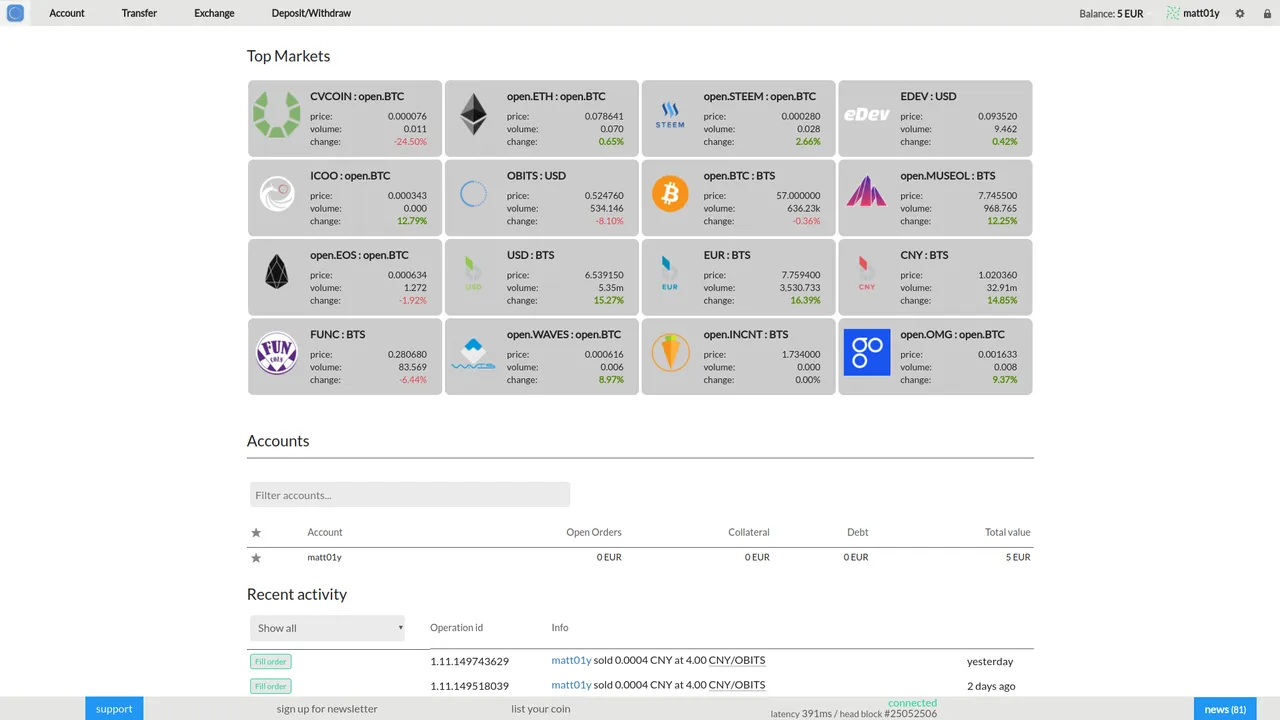The image size is (1280, 720).
Task: Open the OBITS : USD market title
Action: 536,176
